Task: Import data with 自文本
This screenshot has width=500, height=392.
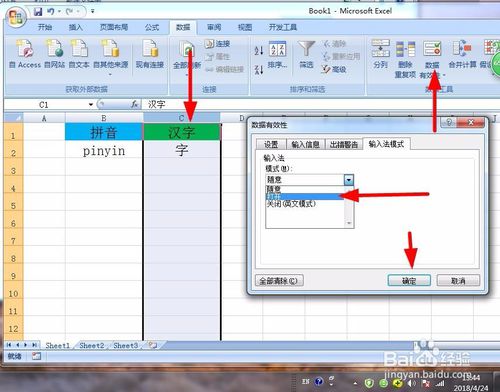Action: click(79, 53)
